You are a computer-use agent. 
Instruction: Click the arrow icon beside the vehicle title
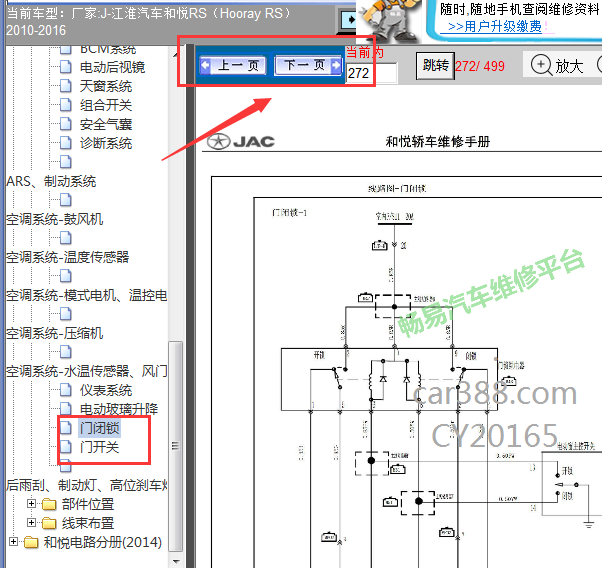[x=349, y=19]
